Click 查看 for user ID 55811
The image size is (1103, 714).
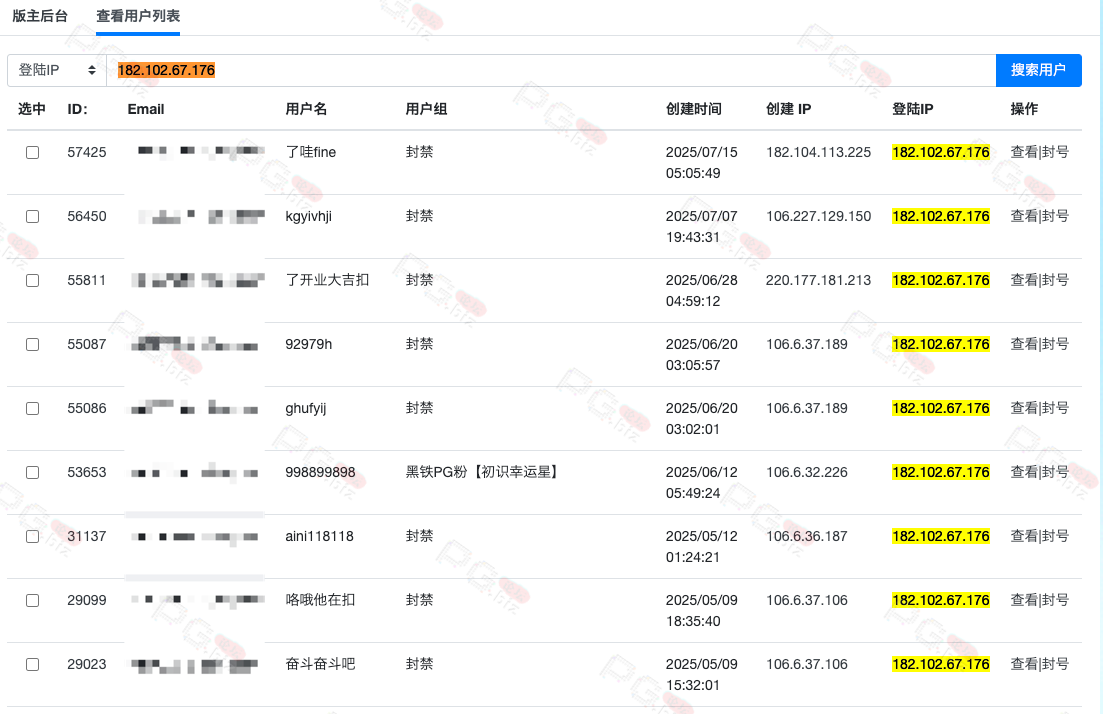coord(1023,280)
